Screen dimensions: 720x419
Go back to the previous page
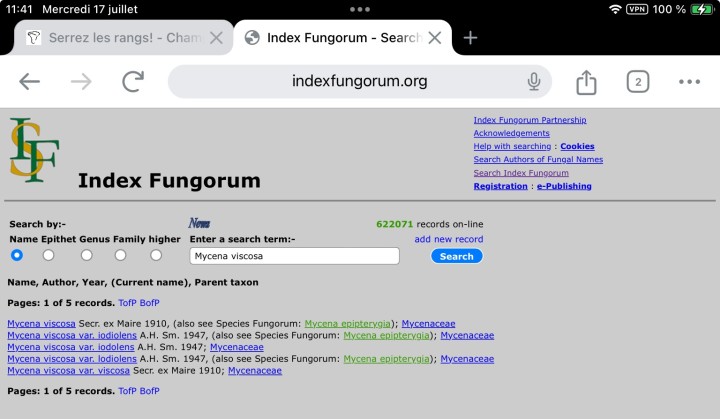(30, 82)
